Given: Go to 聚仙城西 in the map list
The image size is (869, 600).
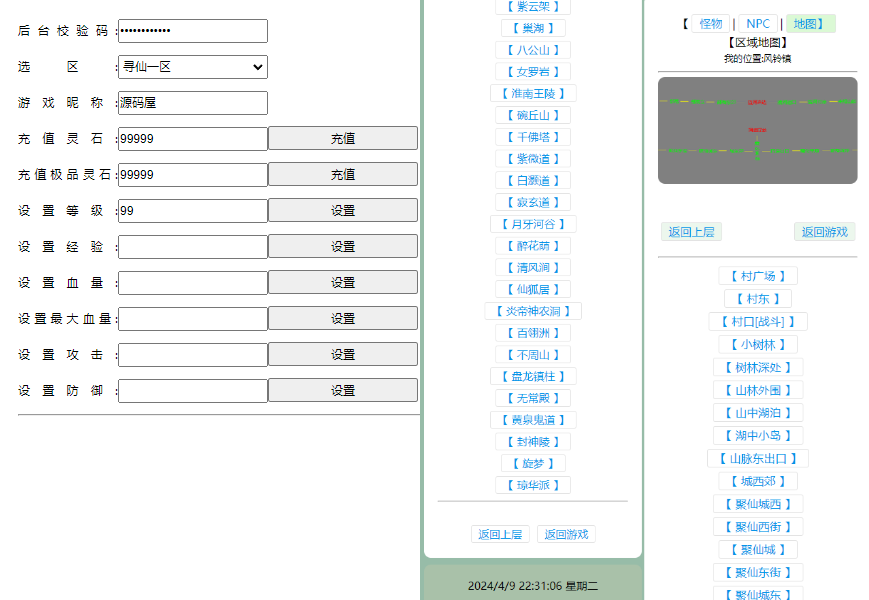Looking at the screenshot, I should [x=758, y=505].
